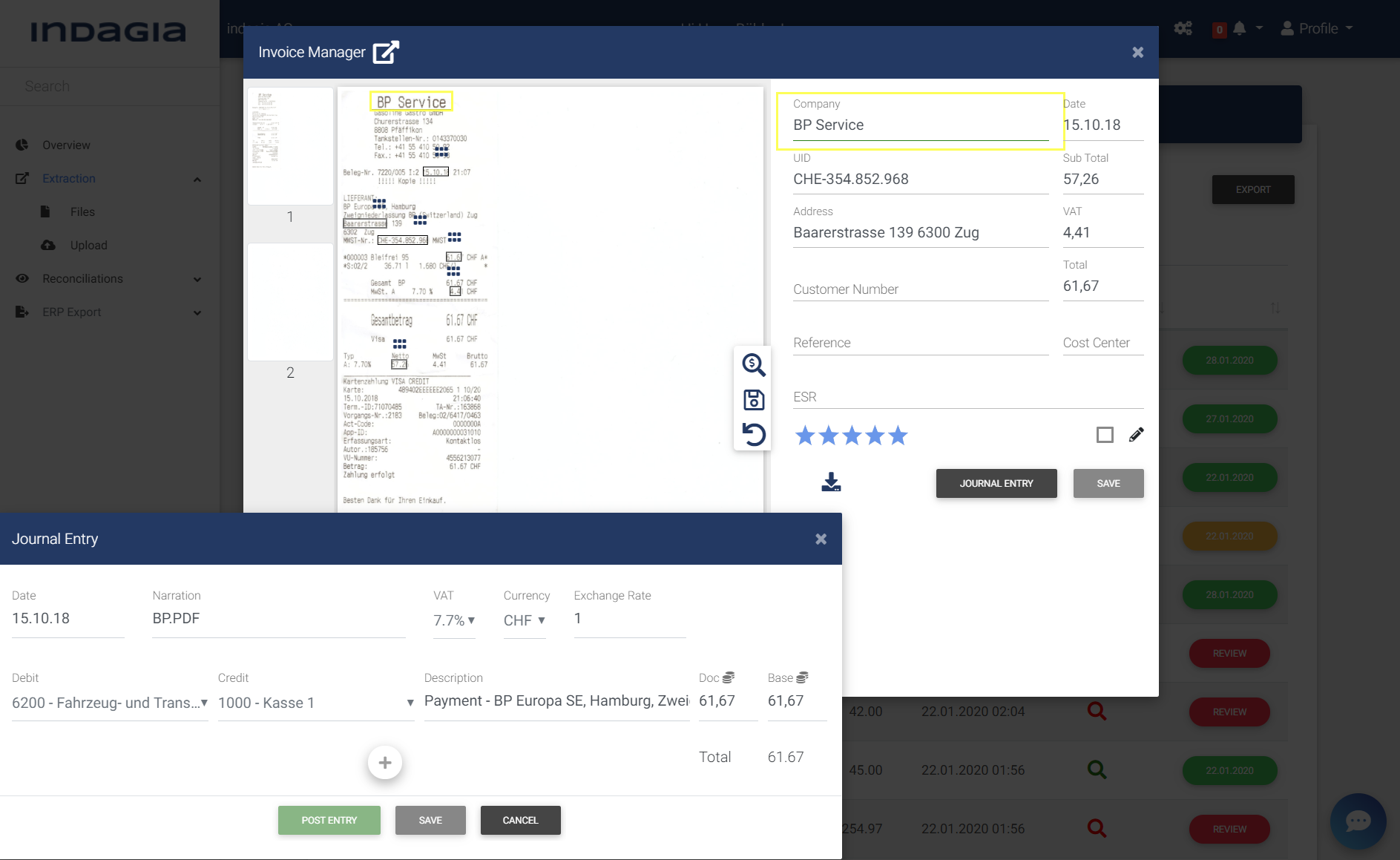1400x860 pixels.
Task: Select page 2 thumbnail
Action: 290,302
